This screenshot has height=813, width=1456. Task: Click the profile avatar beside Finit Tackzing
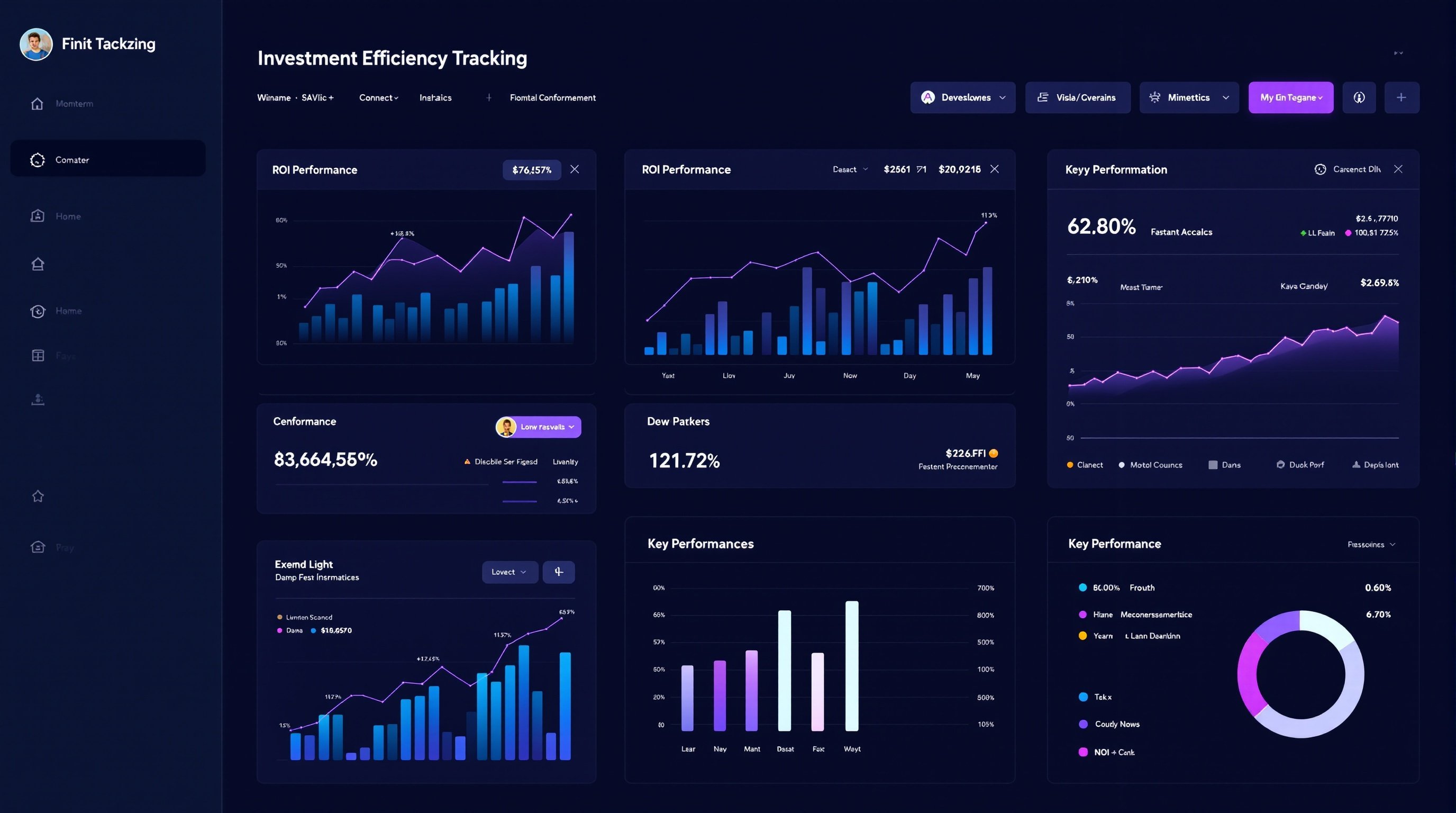[36, 44]
